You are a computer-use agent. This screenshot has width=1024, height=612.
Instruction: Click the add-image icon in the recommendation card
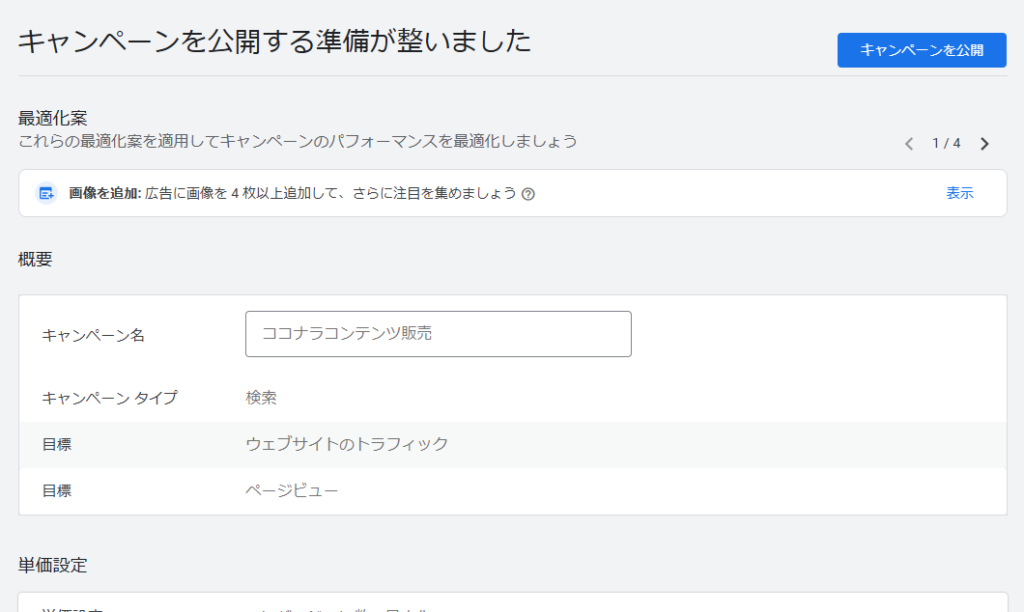pyautogui.click(x=47, y=193)
